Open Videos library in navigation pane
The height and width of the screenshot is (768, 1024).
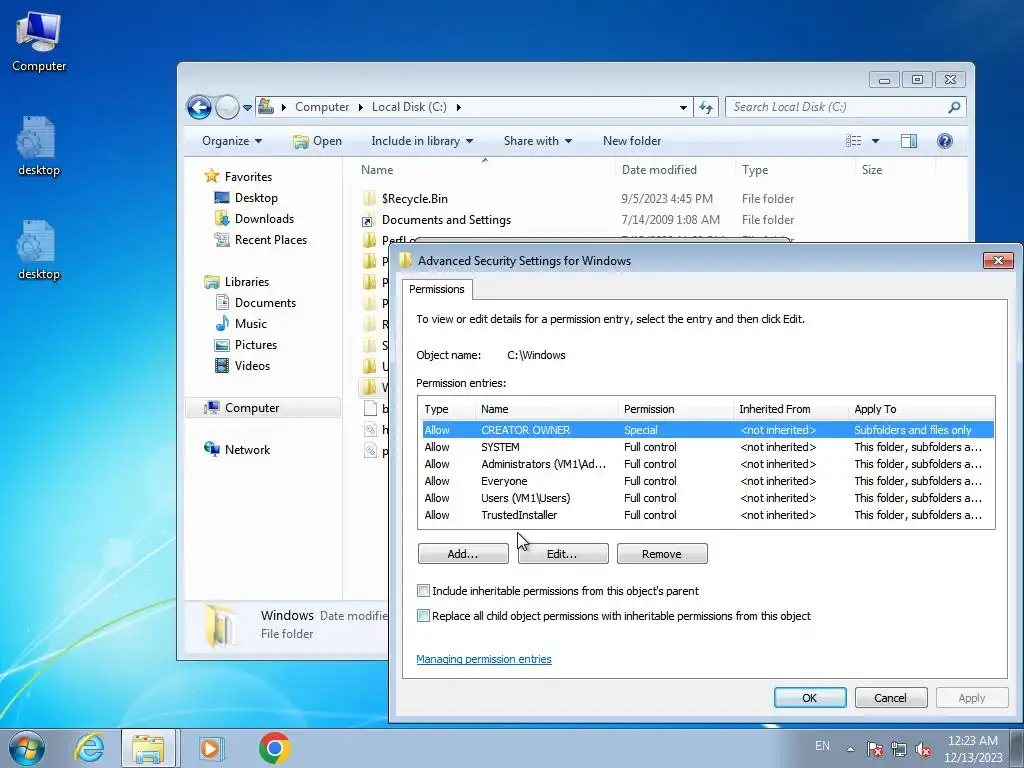point(242,366)
